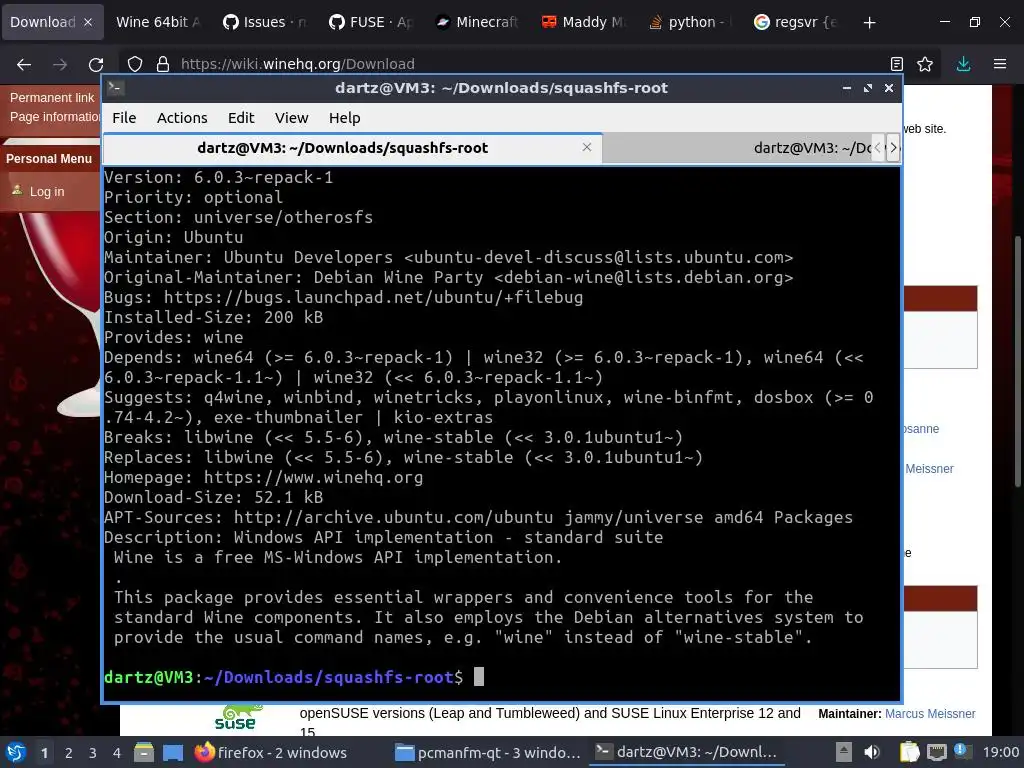Focus the Firefox address bar URL

tap(298, 64)
